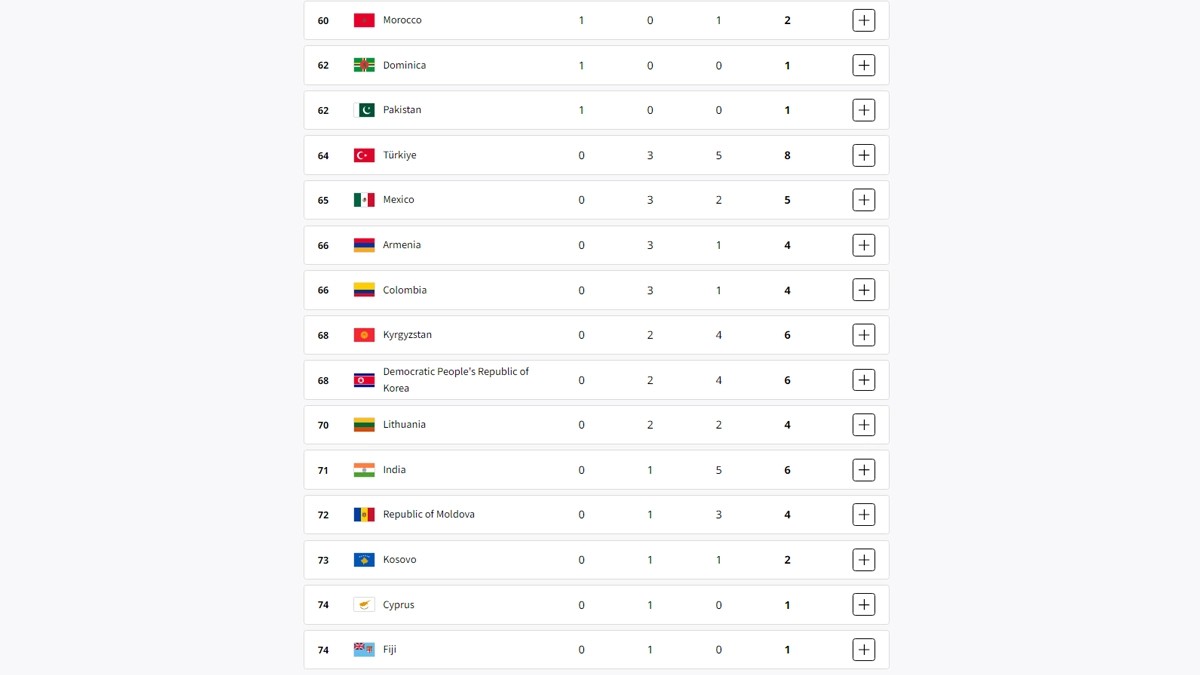Click the Colombia flag icon

pos(364,290)
